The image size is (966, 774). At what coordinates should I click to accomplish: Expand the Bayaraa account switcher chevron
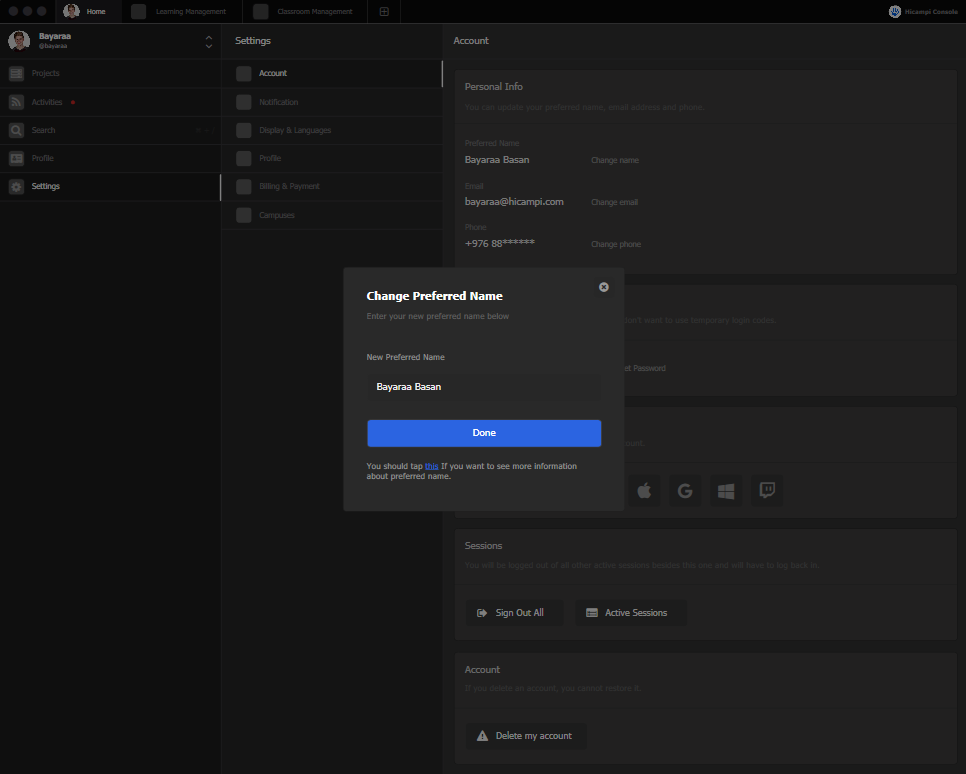(x=208, y=41)
